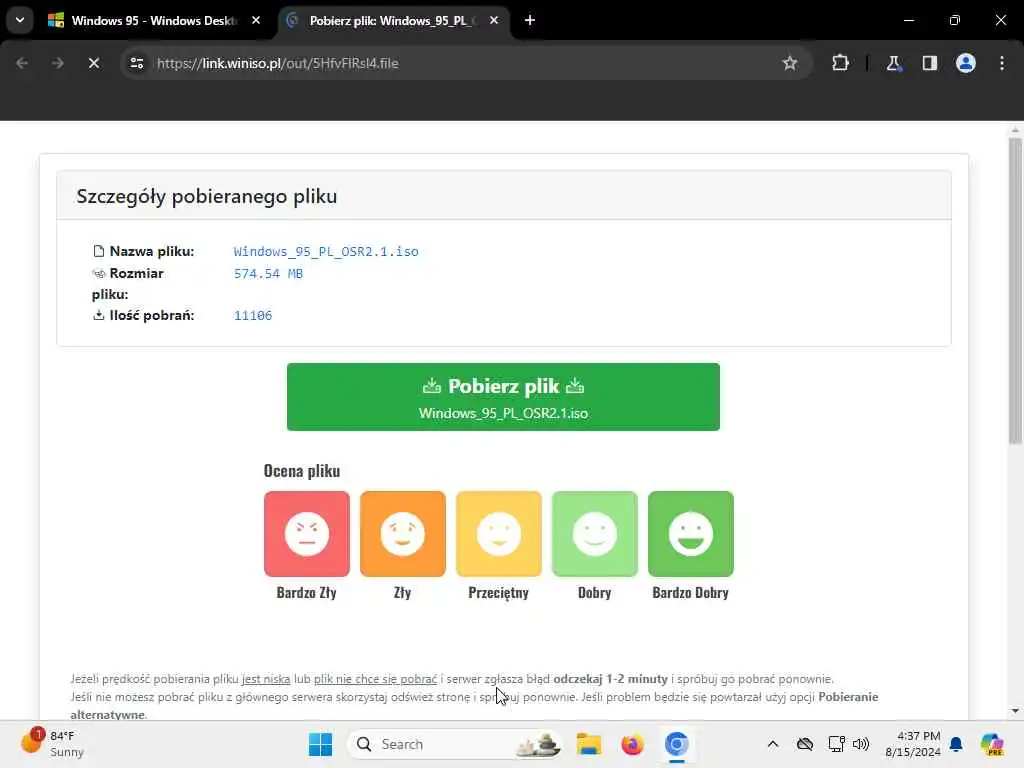Open the browser extensions puzzle icon
Screen dimensions: 1024x768
(840, 63)
